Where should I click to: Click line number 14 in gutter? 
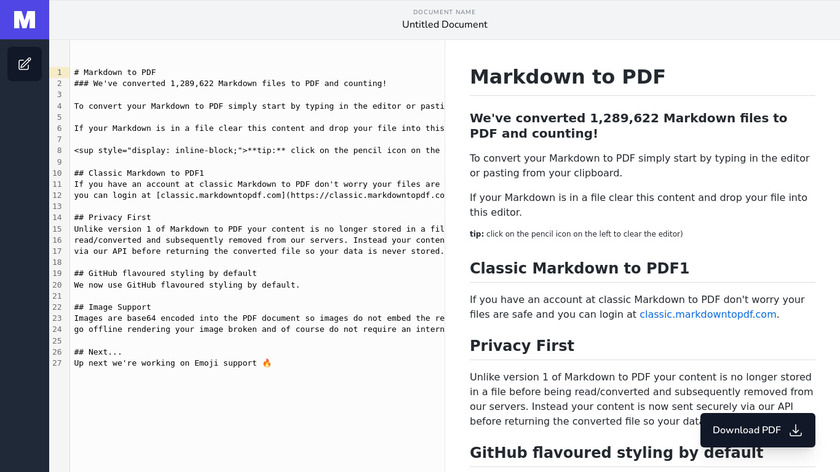[57, 218]
